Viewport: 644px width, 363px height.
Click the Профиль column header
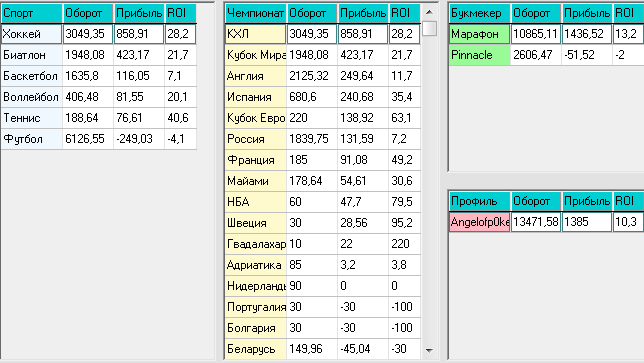[x=480, y=201]
